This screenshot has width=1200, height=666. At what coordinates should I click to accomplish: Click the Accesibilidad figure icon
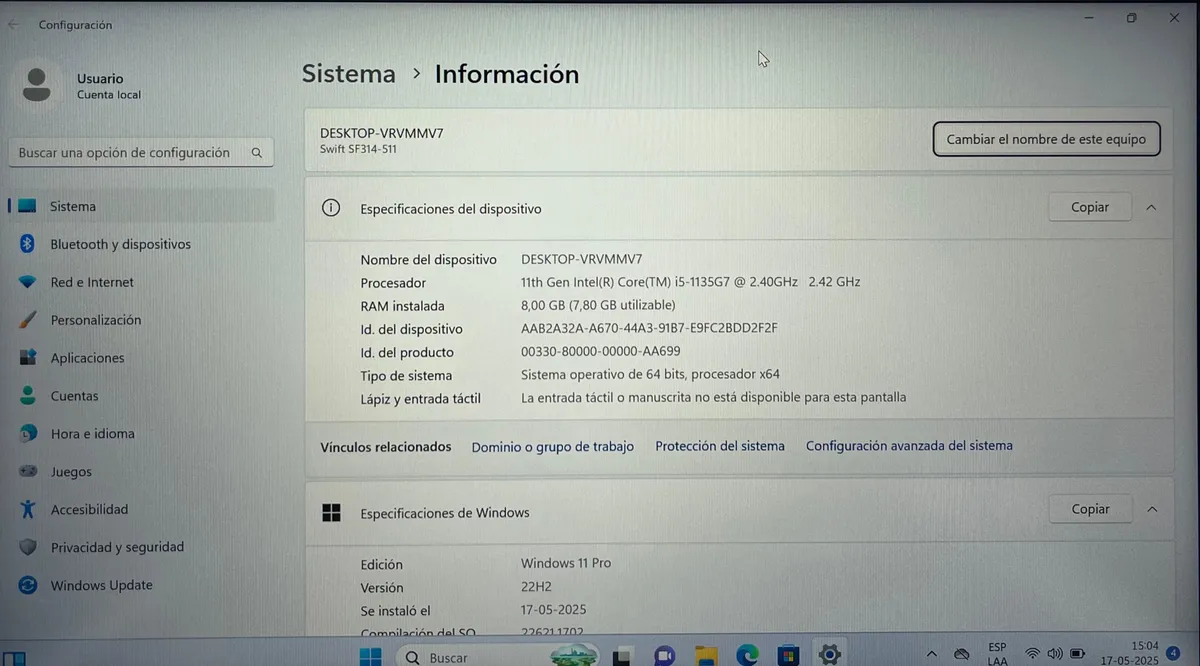point(29,509)
